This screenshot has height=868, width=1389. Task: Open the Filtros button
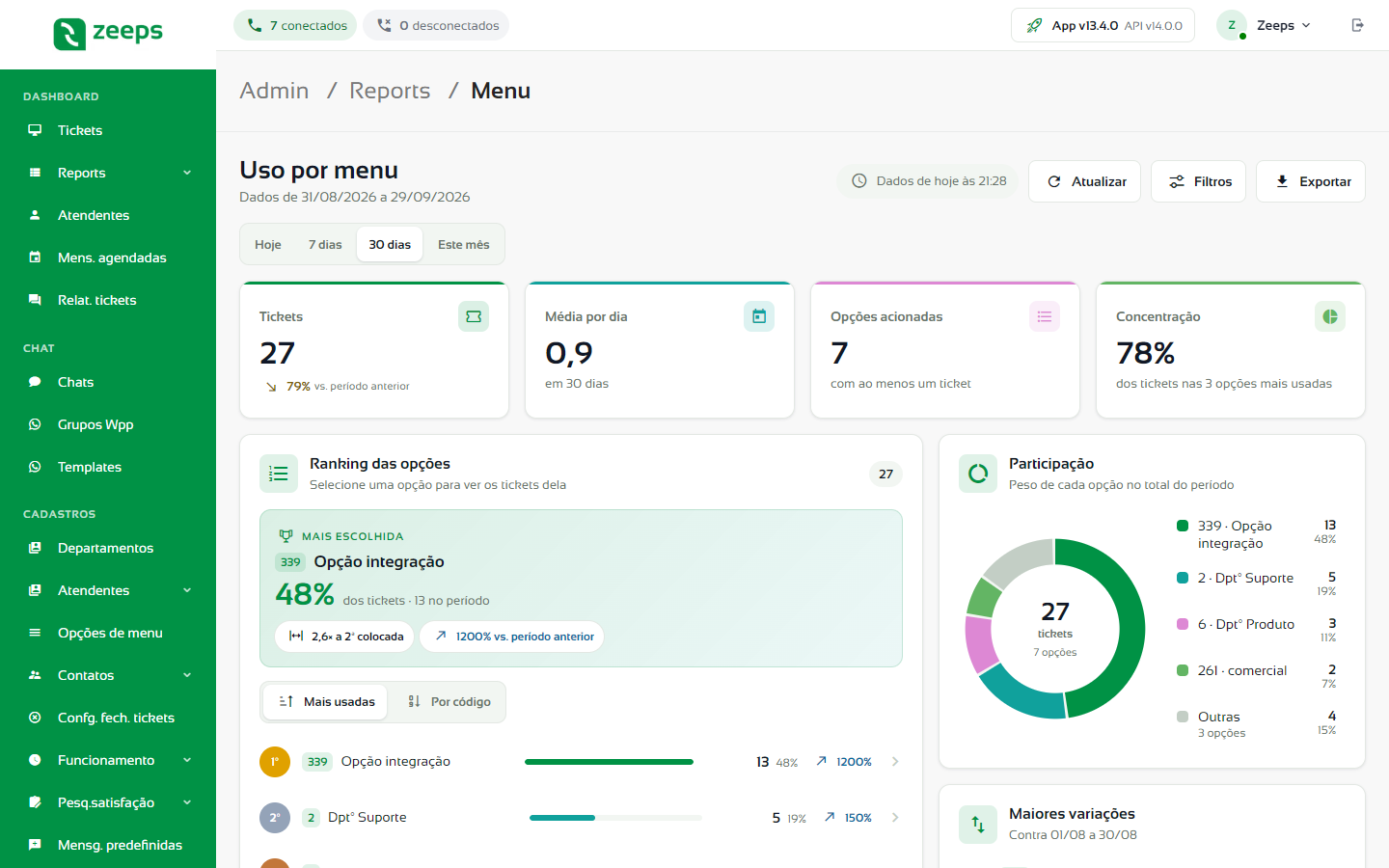[1199, 181]
